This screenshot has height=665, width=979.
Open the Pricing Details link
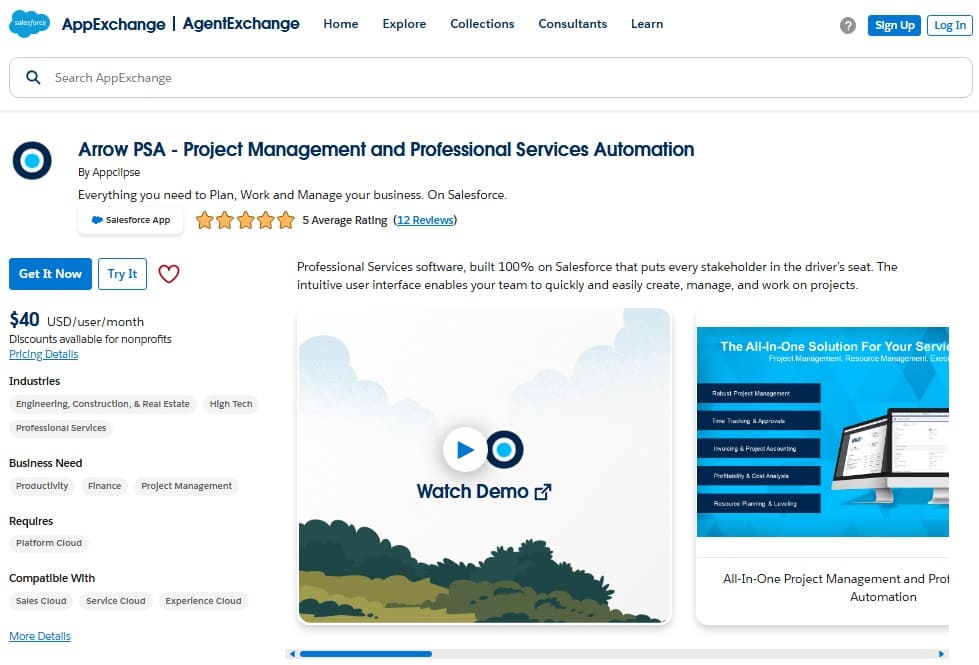pos(44,354)
